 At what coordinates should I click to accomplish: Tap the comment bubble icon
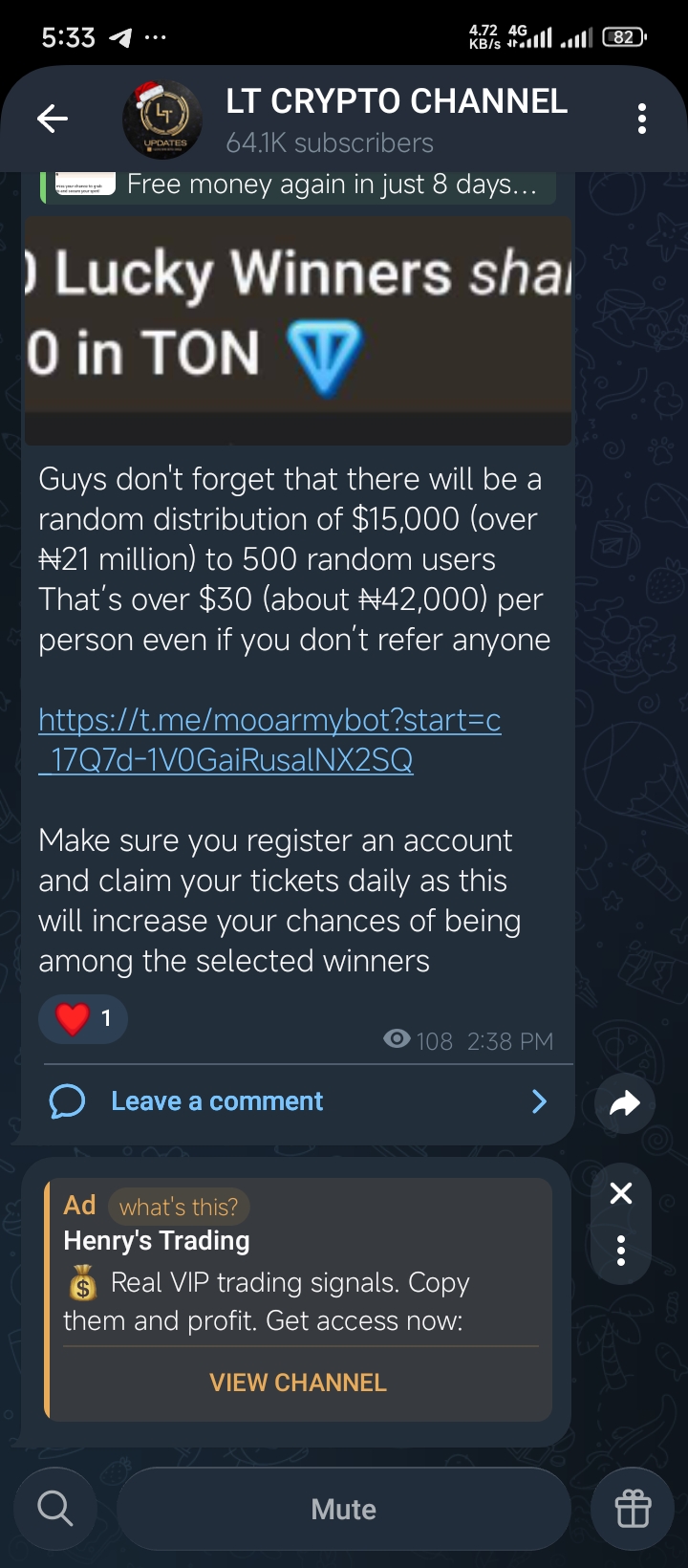(67, 1101)
